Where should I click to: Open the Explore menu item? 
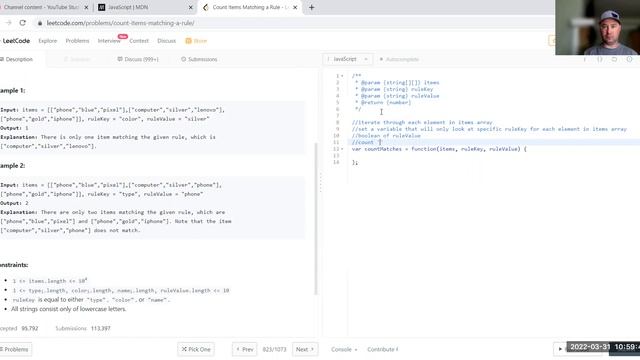pyautogui.click(x=48, y=41)
